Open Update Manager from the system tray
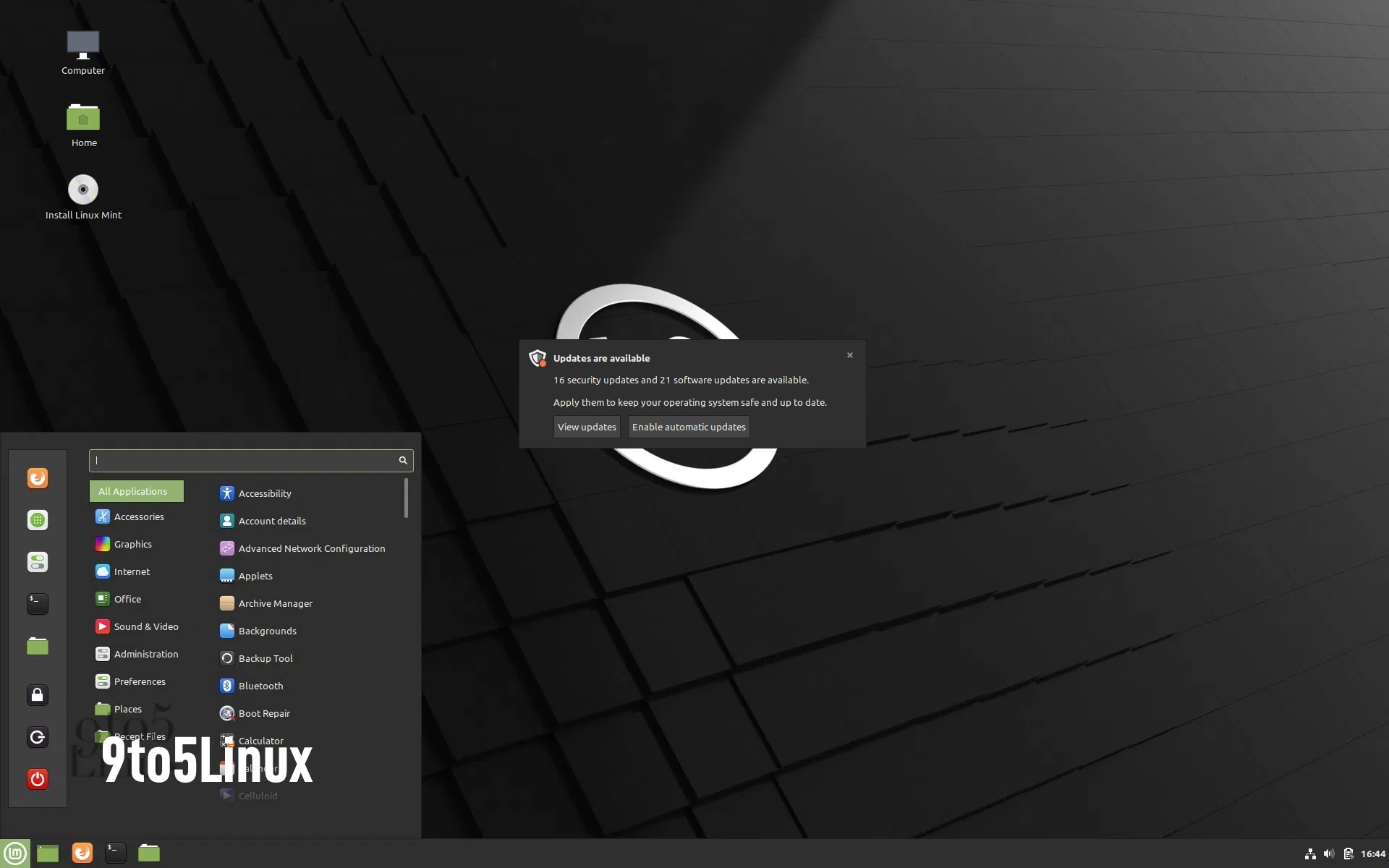Viewport: 1389px width, 868px height. [x=1347, y=853]
